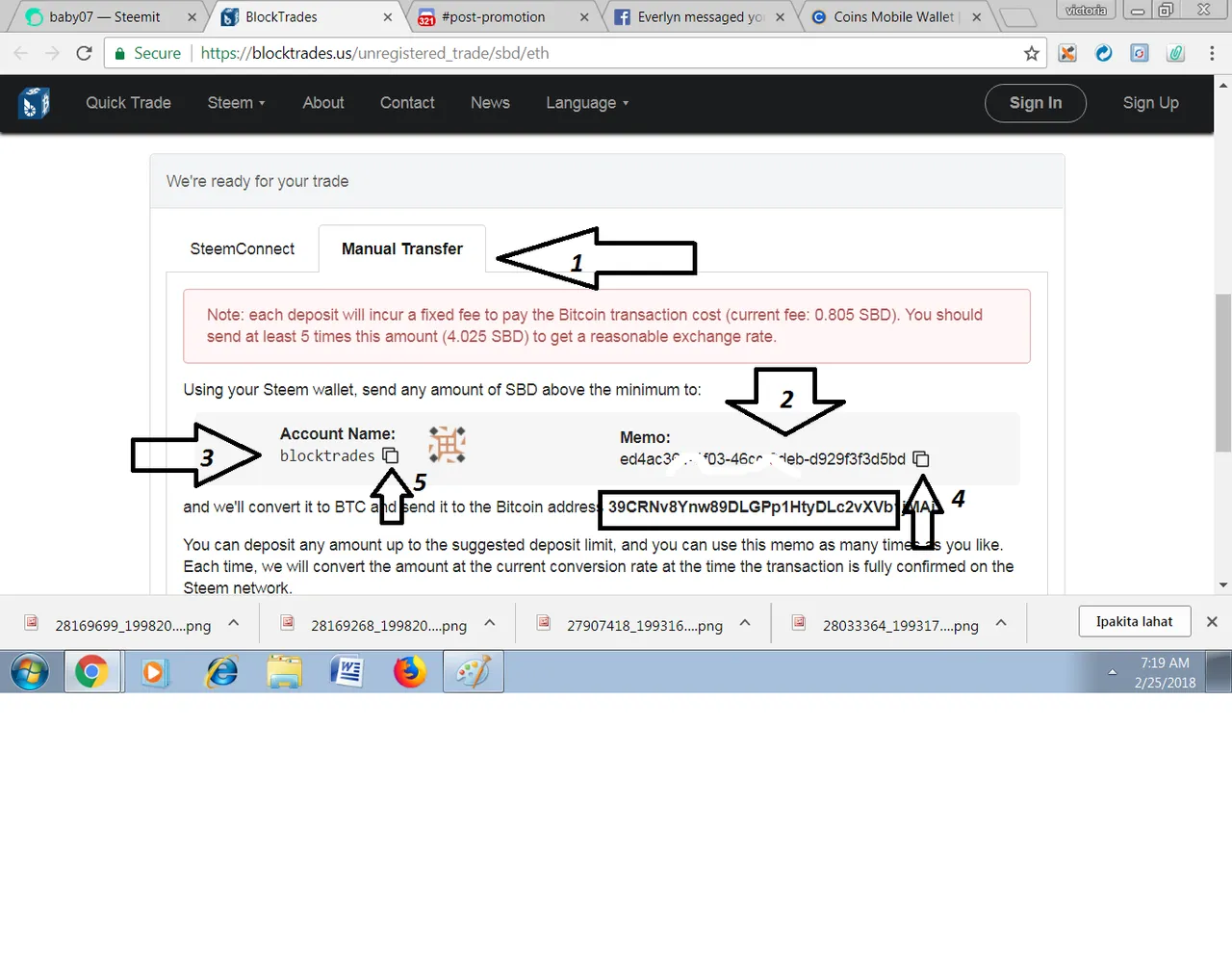This screenshot has width=1232, height=960.
Task: Switch to Paint in the taskbar
Action: (474, 671)
